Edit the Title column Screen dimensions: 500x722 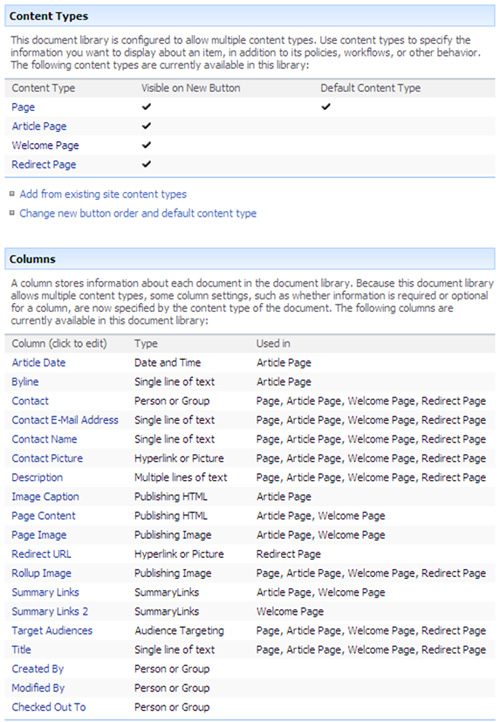point(21,650)
